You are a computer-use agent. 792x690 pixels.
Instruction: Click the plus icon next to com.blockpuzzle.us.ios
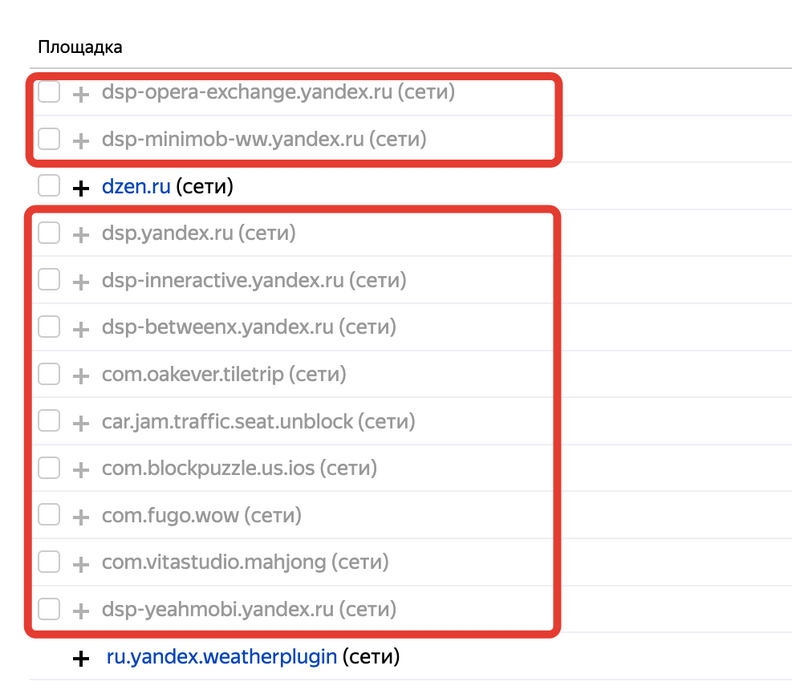coord(81,469)
